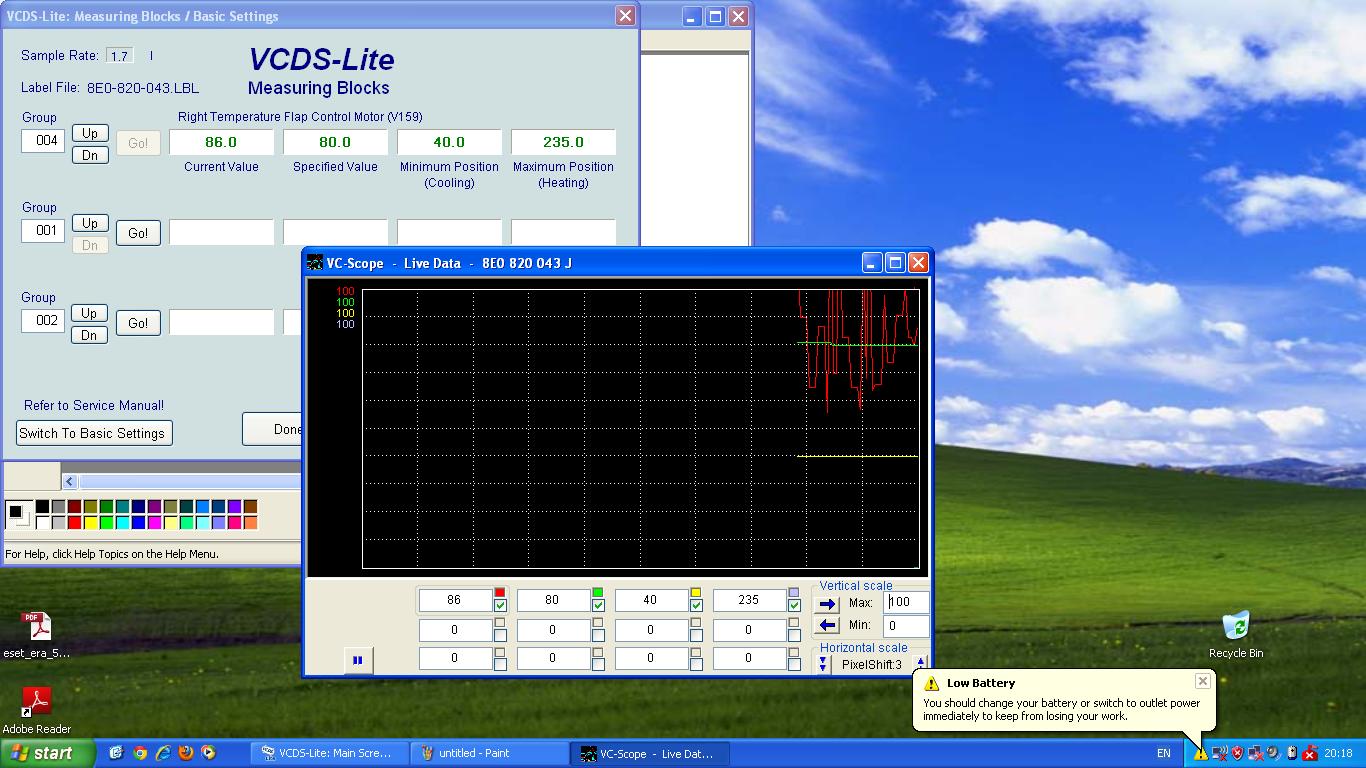Click Switch To Basic Settings button
The image size is (1366, 768).
pos(92,433)
